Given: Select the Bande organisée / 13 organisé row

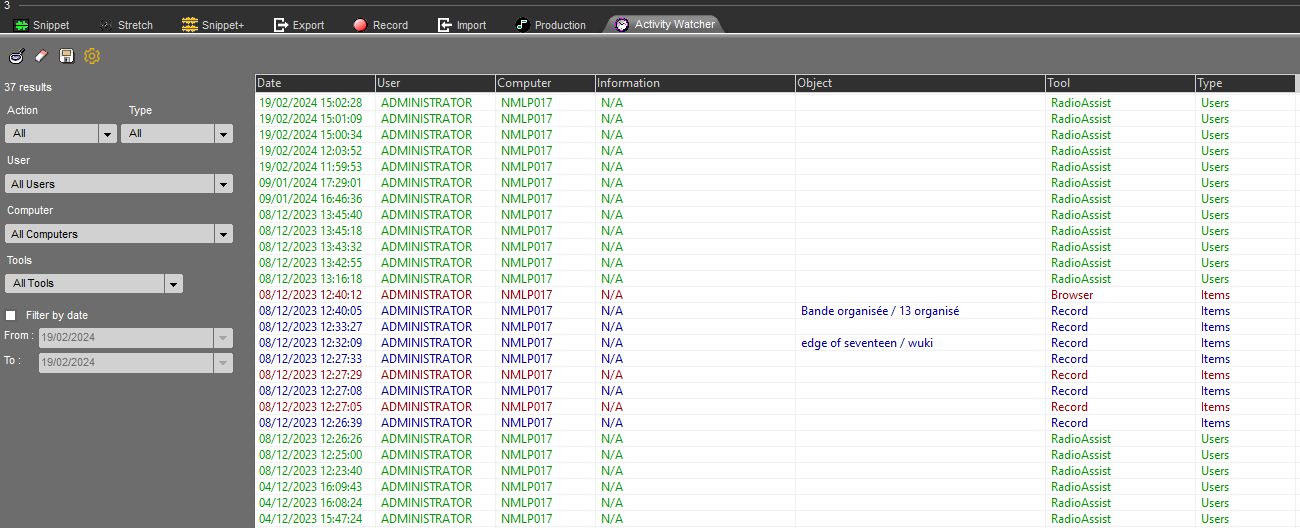Looking at the screenshot, I should (879, 311).
